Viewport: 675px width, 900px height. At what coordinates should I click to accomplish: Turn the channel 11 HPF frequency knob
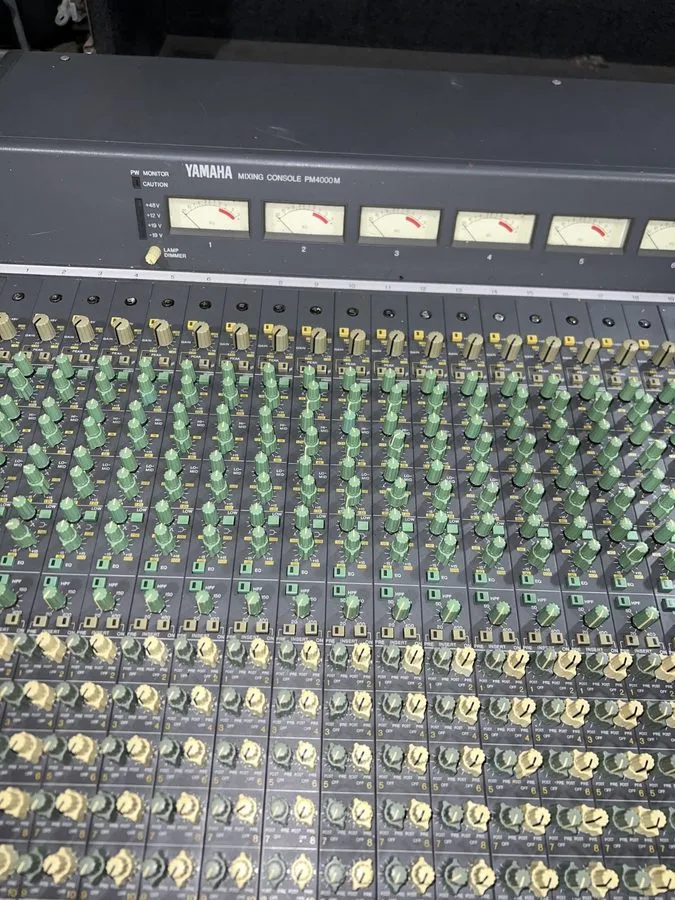[x=400, y=608]
